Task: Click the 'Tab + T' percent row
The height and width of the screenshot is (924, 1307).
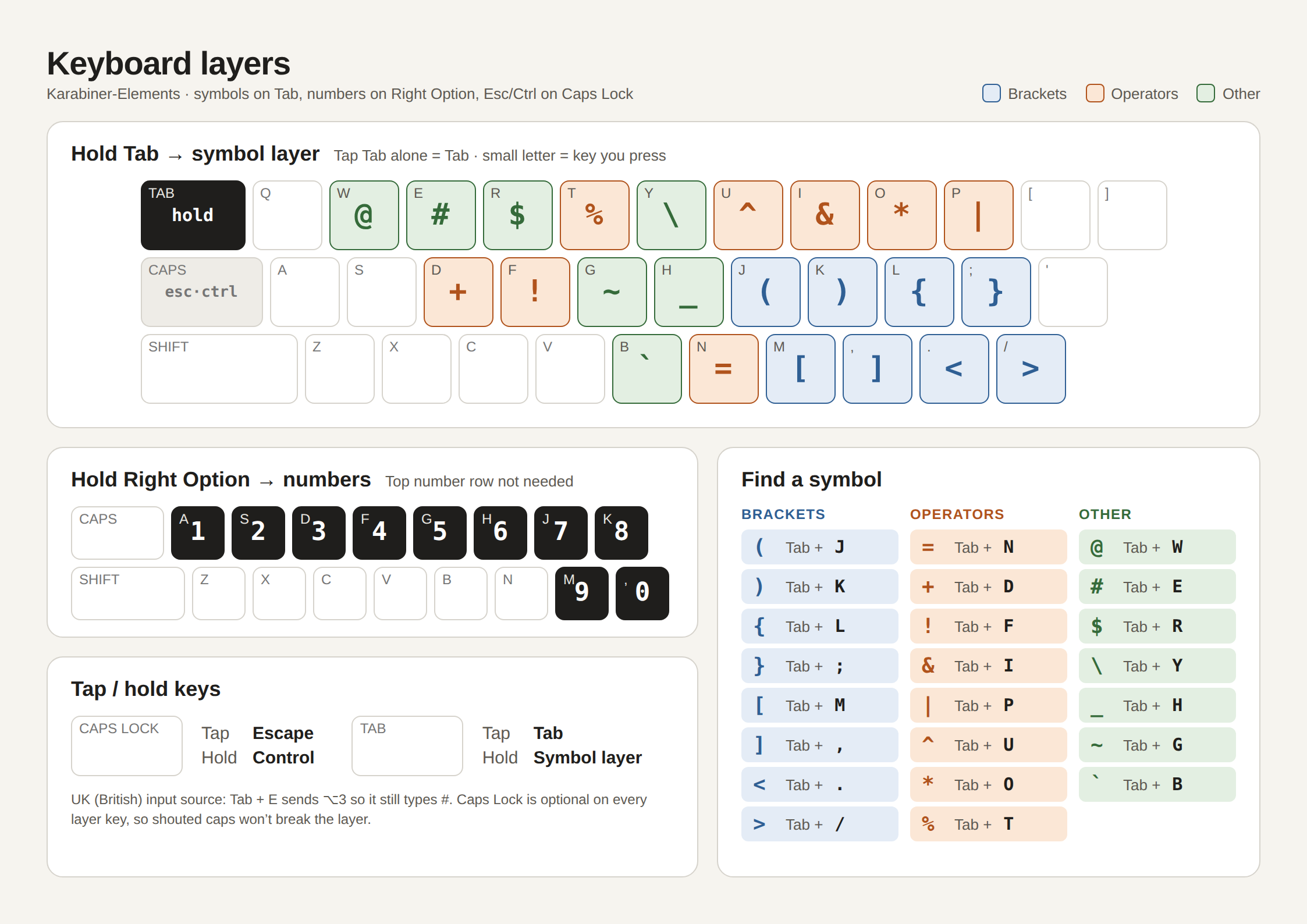Action: [988, 824]
